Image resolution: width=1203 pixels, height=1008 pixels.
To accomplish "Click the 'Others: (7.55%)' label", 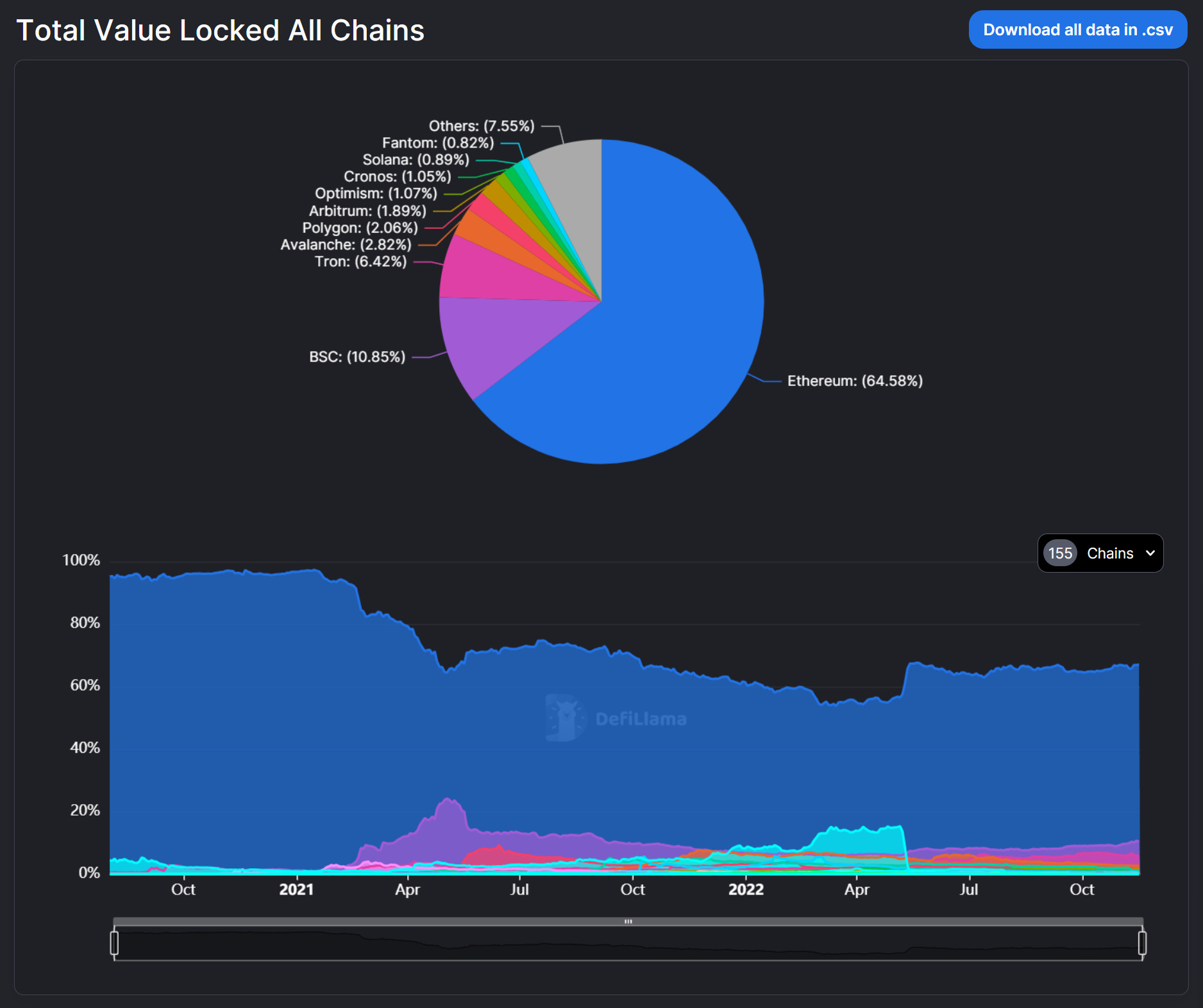I will point(482,126).
